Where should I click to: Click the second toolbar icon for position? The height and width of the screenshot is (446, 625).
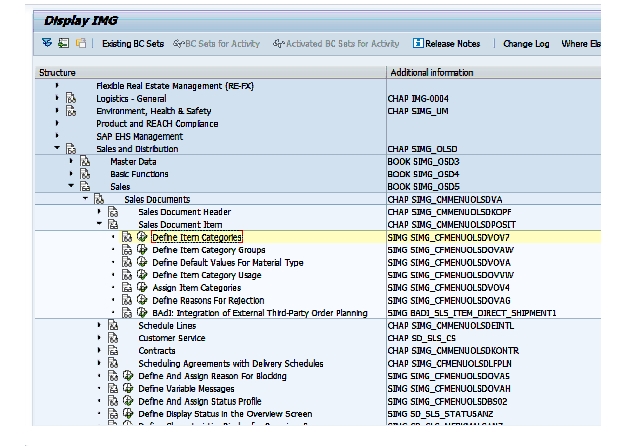tap(64, 43)
